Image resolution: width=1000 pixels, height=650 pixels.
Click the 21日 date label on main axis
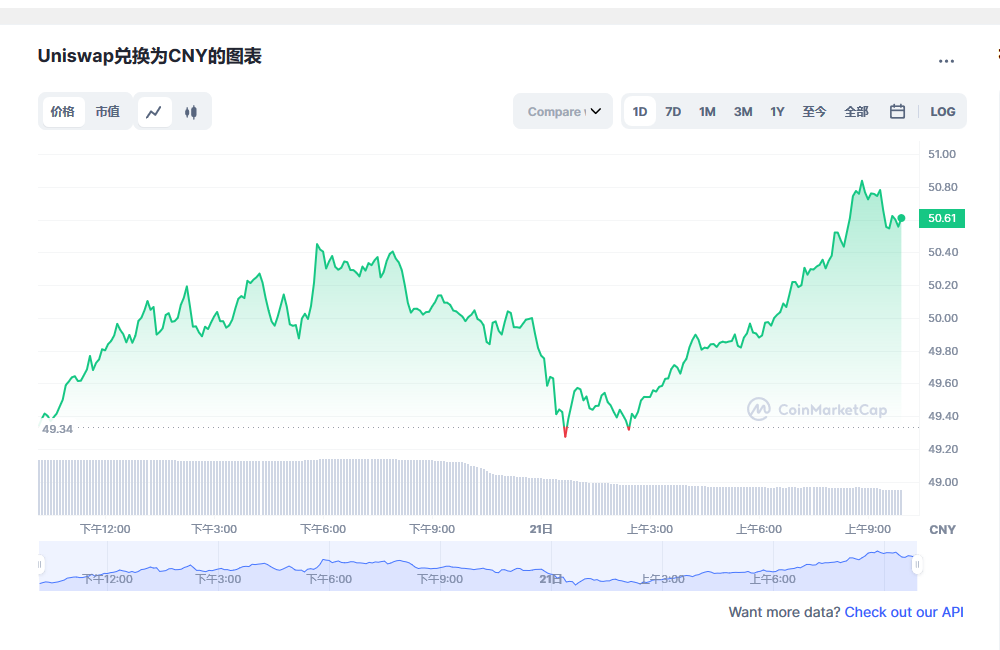coord(541,529)
